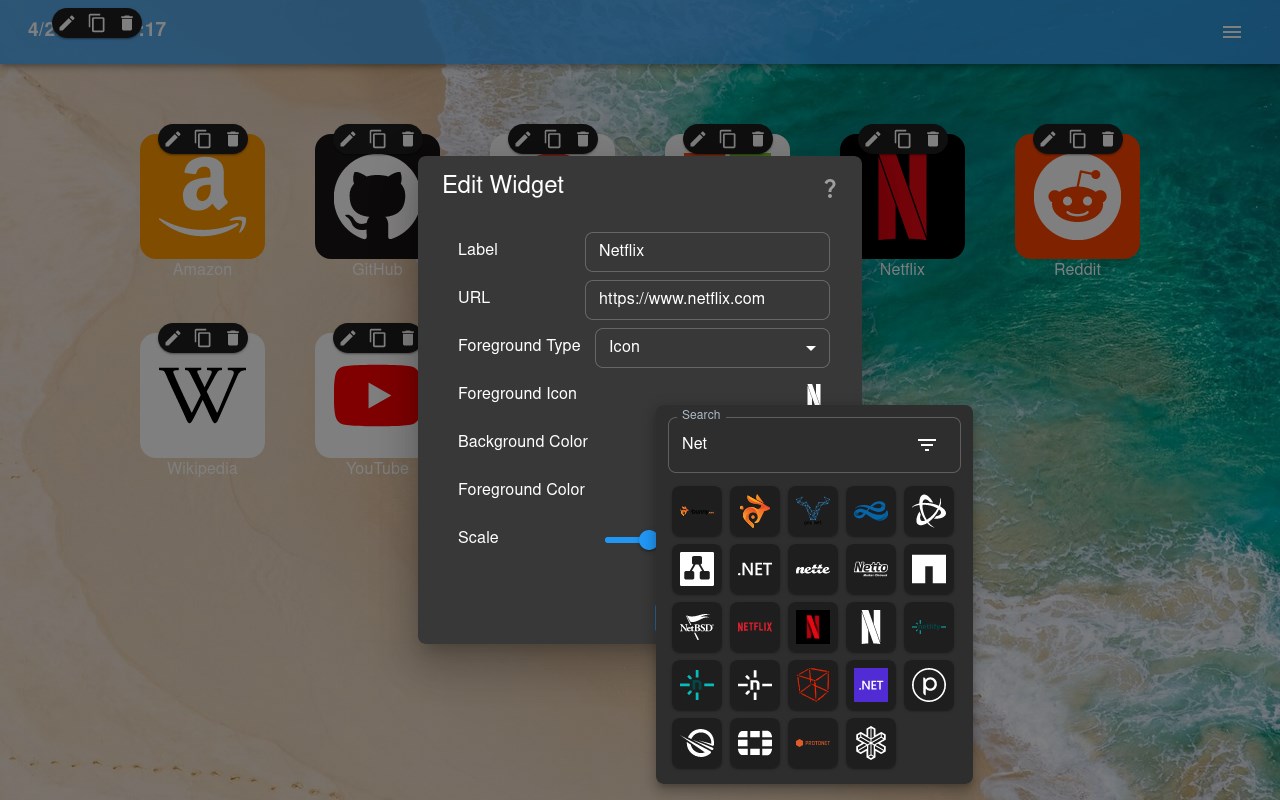Delete the Wikipedia widget
The height and width of the screenshot is (800, 1280).
(233, 338)
